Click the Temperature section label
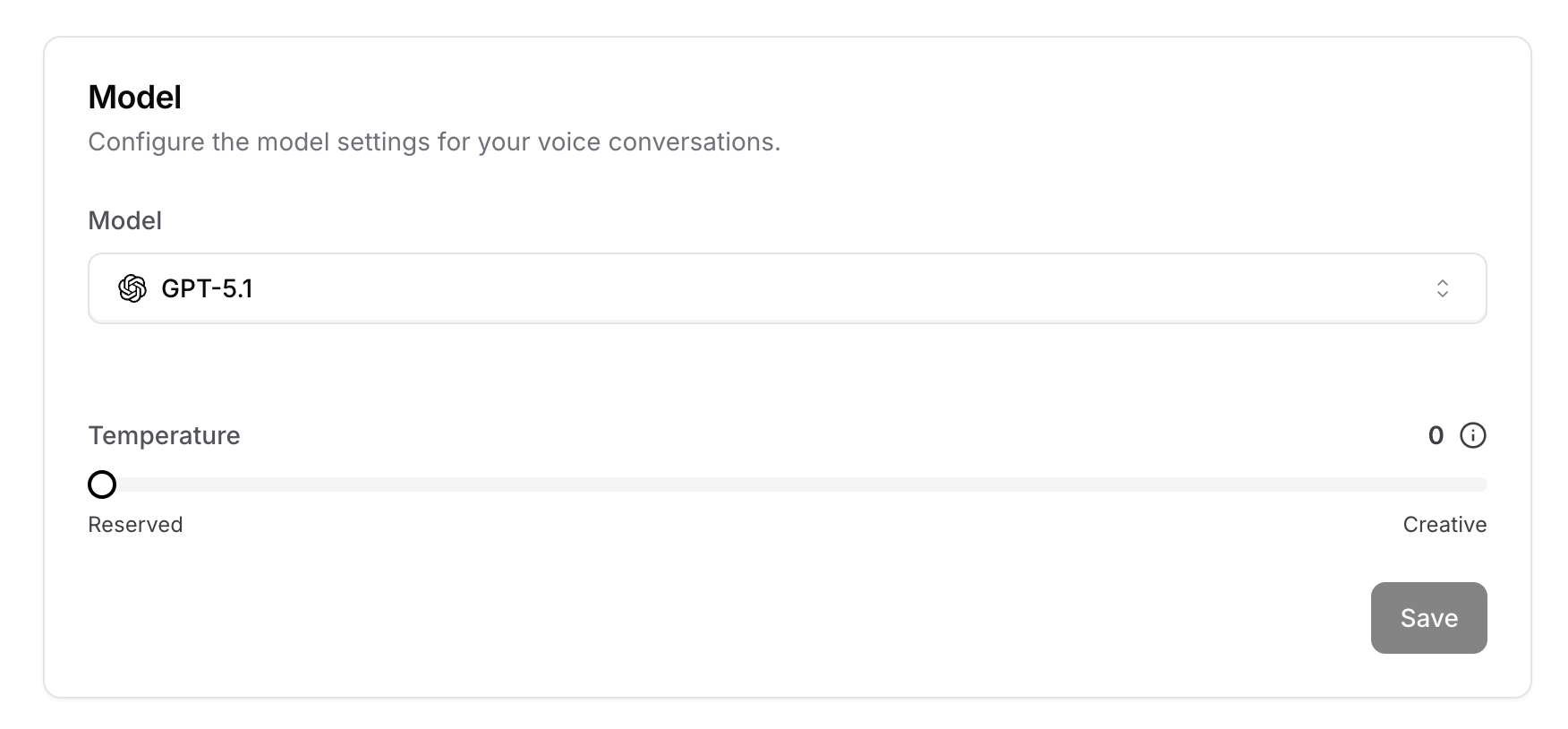Viewport: 1568px width, 729px height. 164,435
